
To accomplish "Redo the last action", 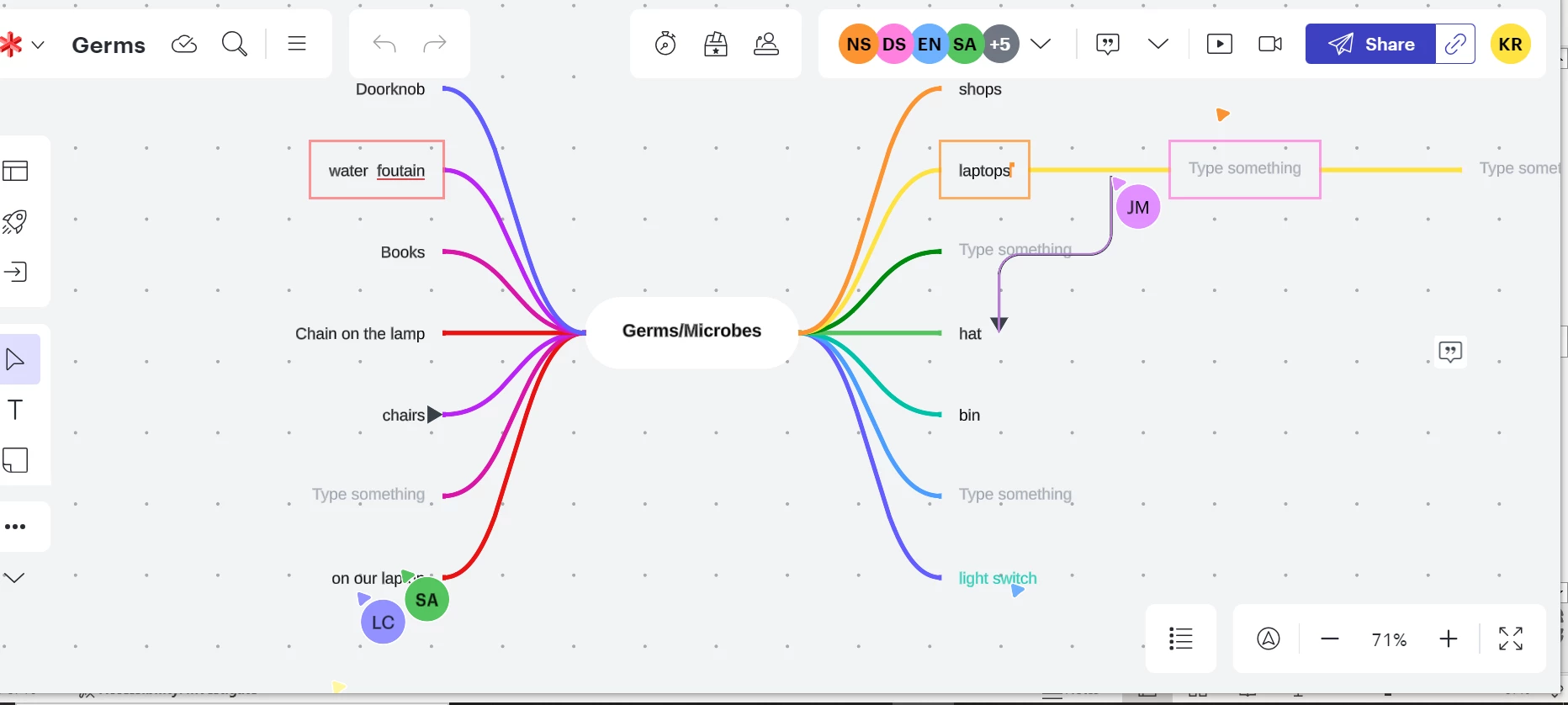I will 435,44.
